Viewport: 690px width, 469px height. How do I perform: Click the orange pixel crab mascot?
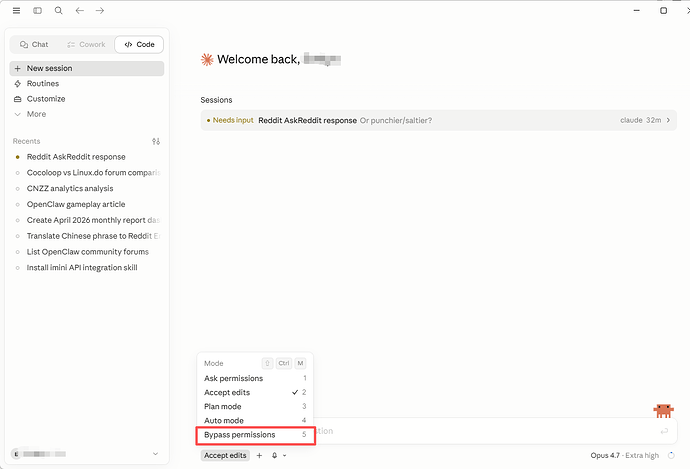pyautogui.click(x=664, y=410)
